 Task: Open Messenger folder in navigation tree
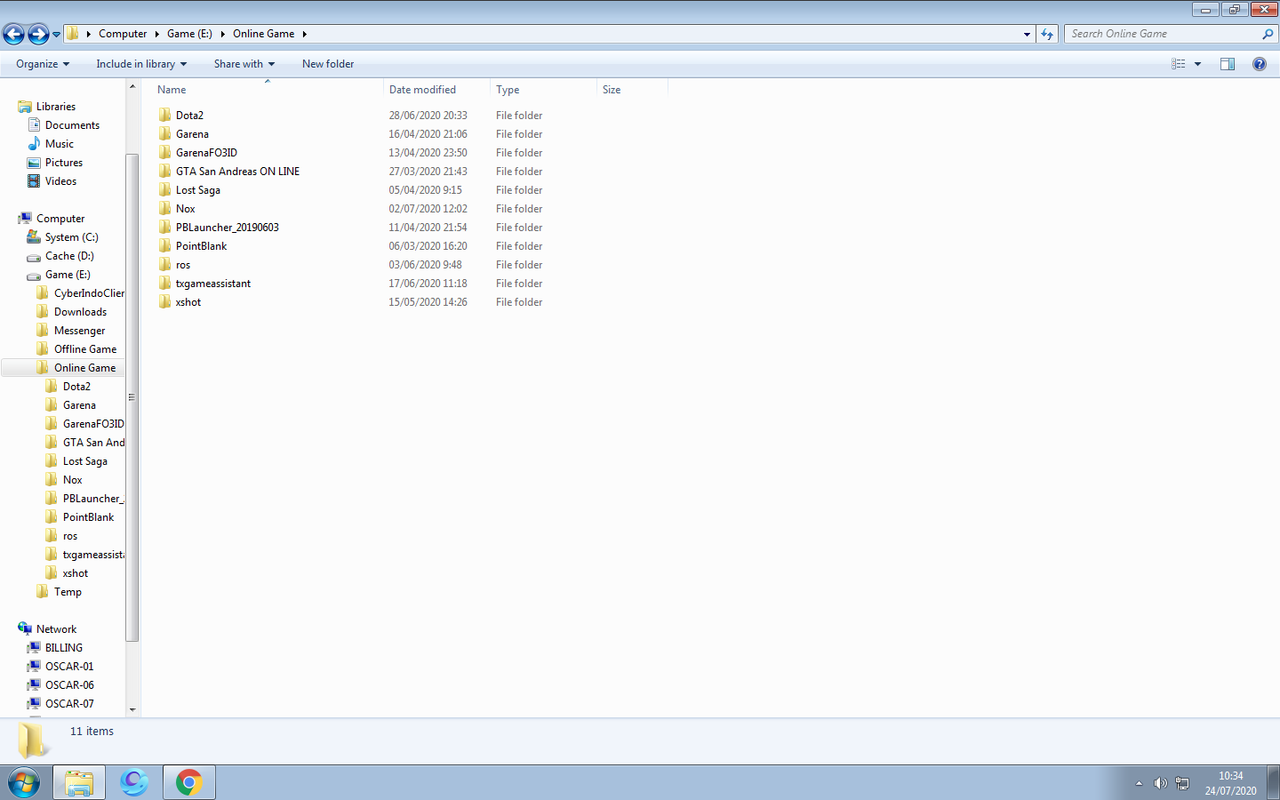click(x=79, y=330)
